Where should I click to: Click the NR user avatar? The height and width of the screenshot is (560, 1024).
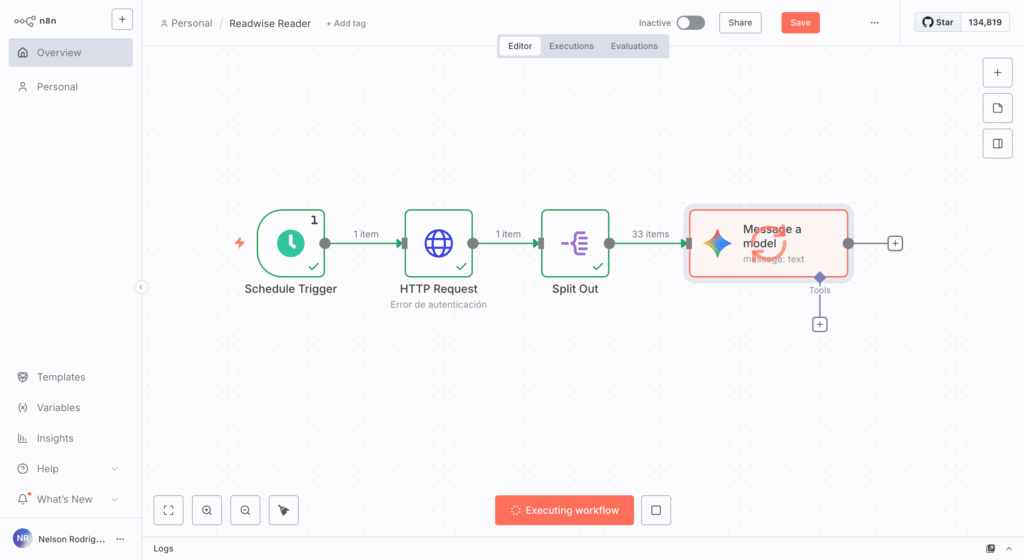pos(22,539)
